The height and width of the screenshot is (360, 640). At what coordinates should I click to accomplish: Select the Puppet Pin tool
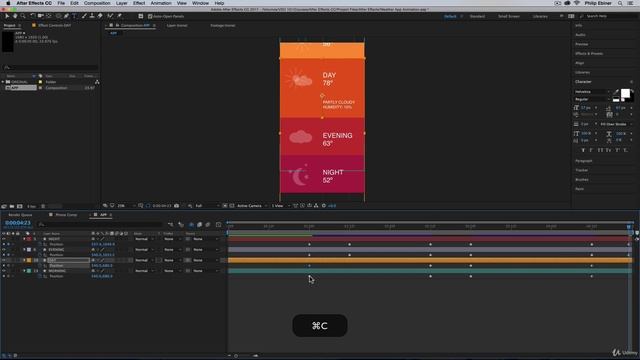click(x=119, y=16)
